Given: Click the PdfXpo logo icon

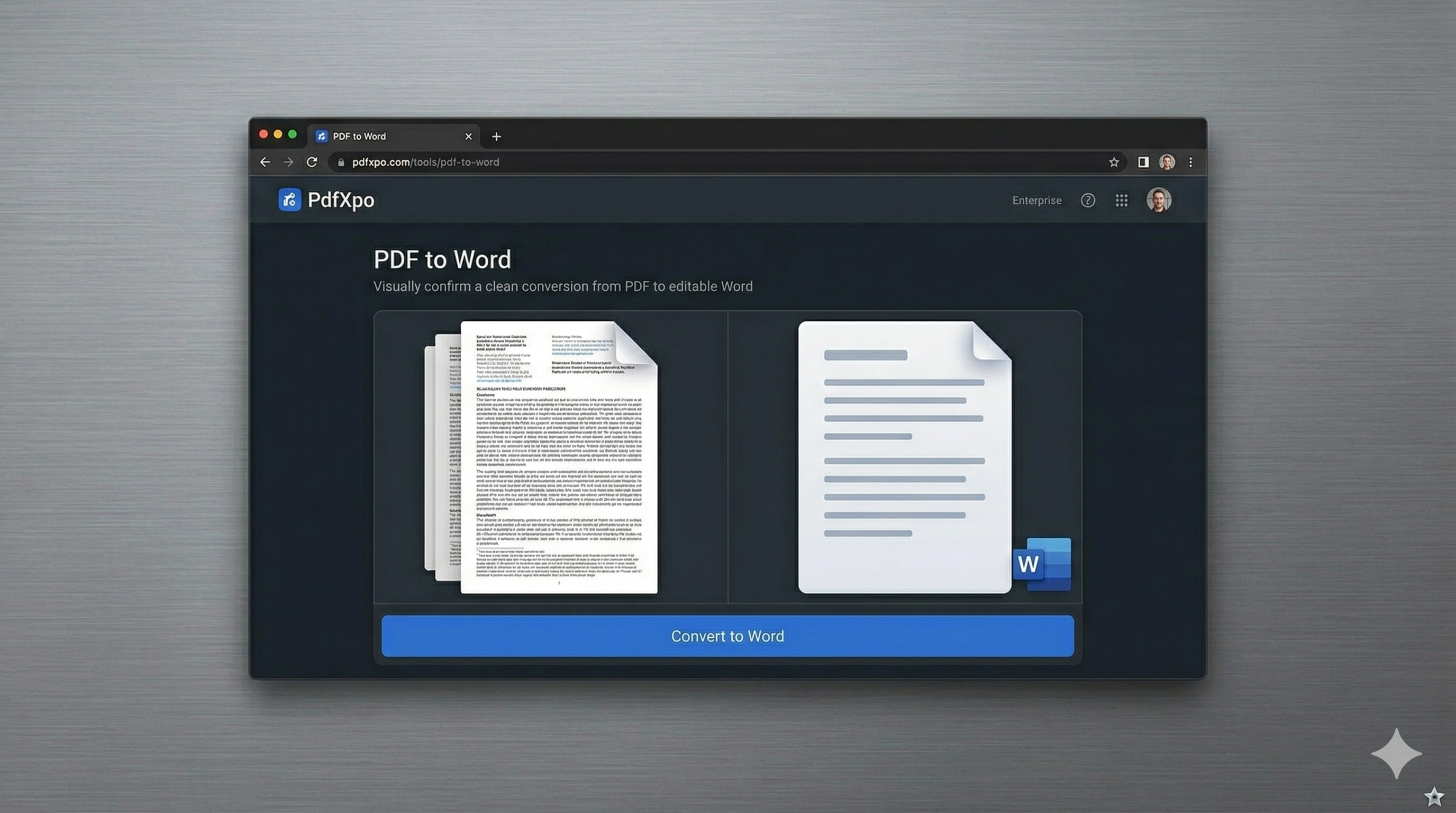Looking at the screenshot, I should (289, 200).
